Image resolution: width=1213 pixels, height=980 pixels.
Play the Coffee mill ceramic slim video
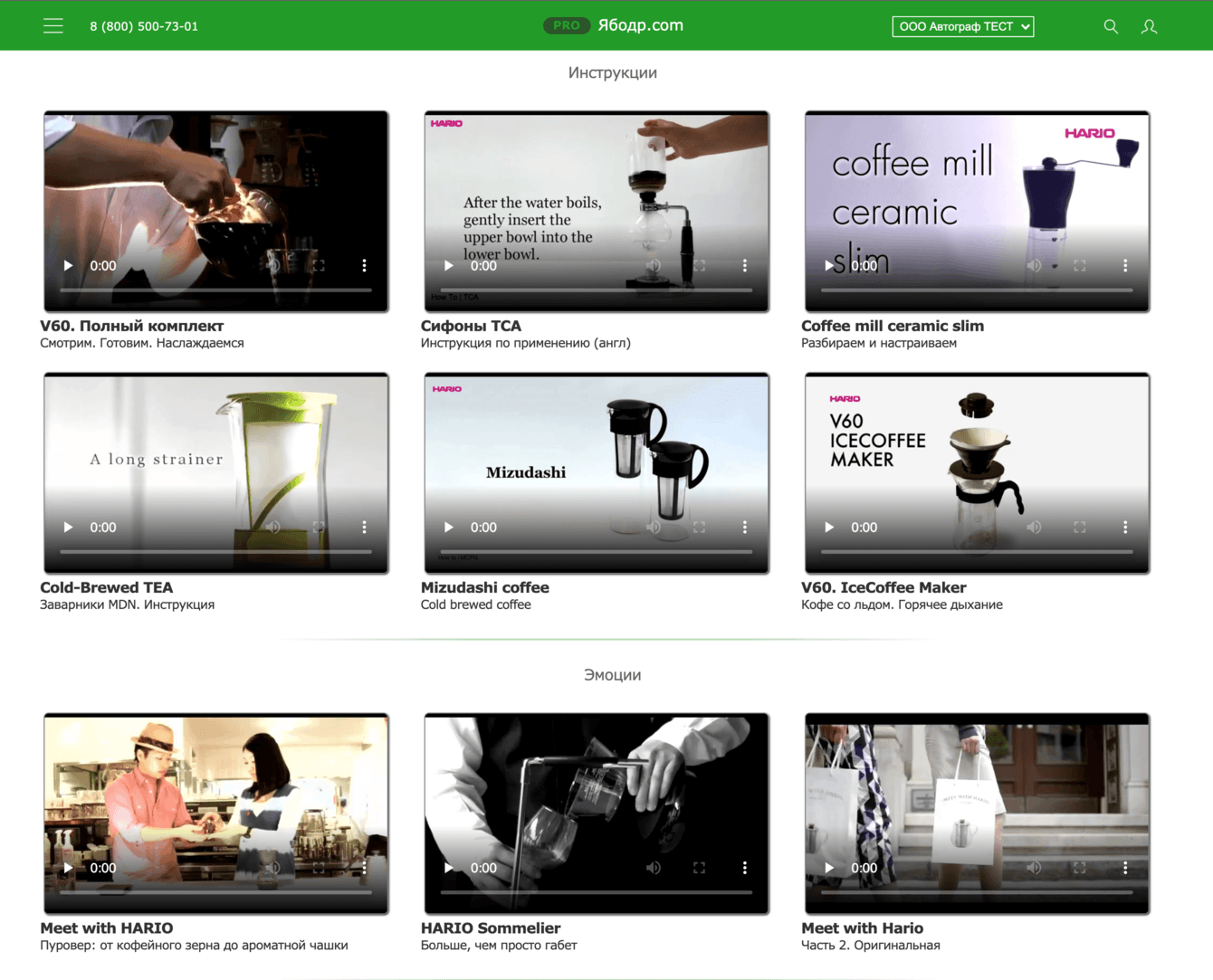pyautogui.click(x=828, y=266)
